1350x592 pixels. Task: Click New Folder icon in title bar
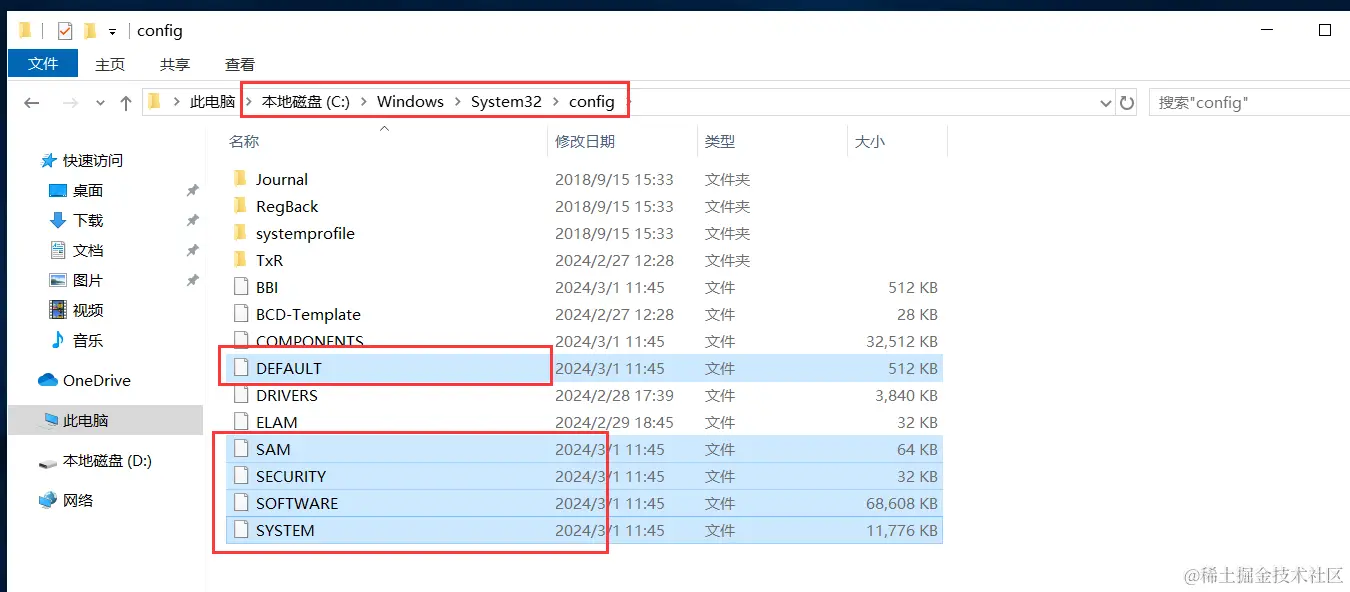(89, 31)
